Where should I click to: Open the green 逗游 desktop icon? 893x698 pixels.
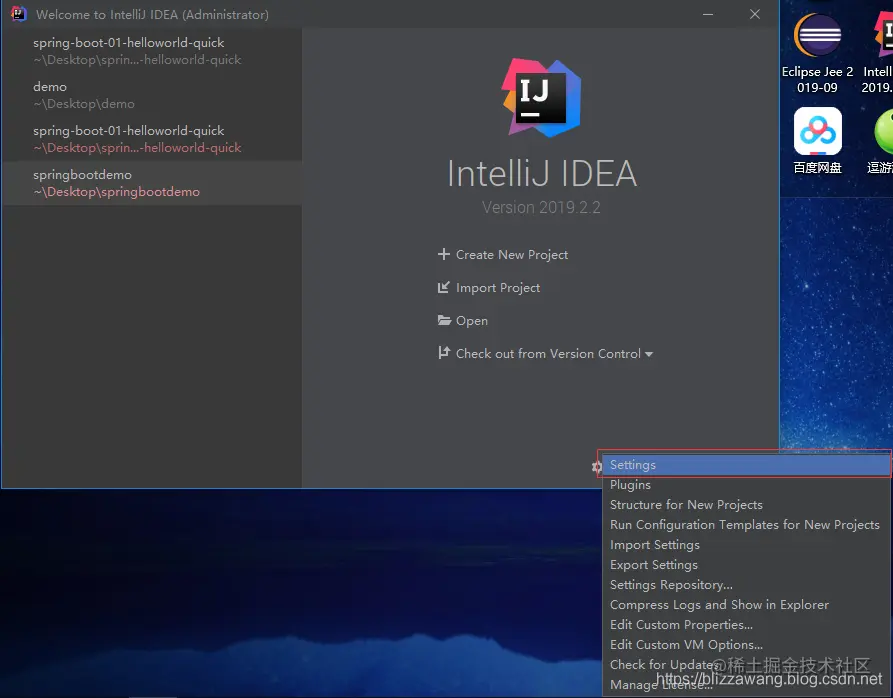882,141
